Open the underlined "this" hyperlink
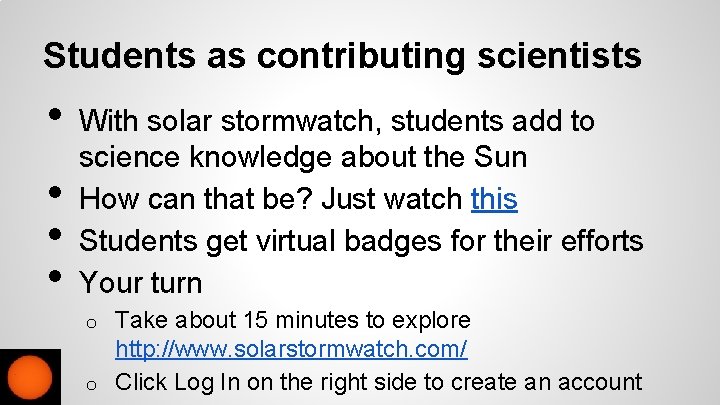Viewport: 720px width, 405px height. 493,200
